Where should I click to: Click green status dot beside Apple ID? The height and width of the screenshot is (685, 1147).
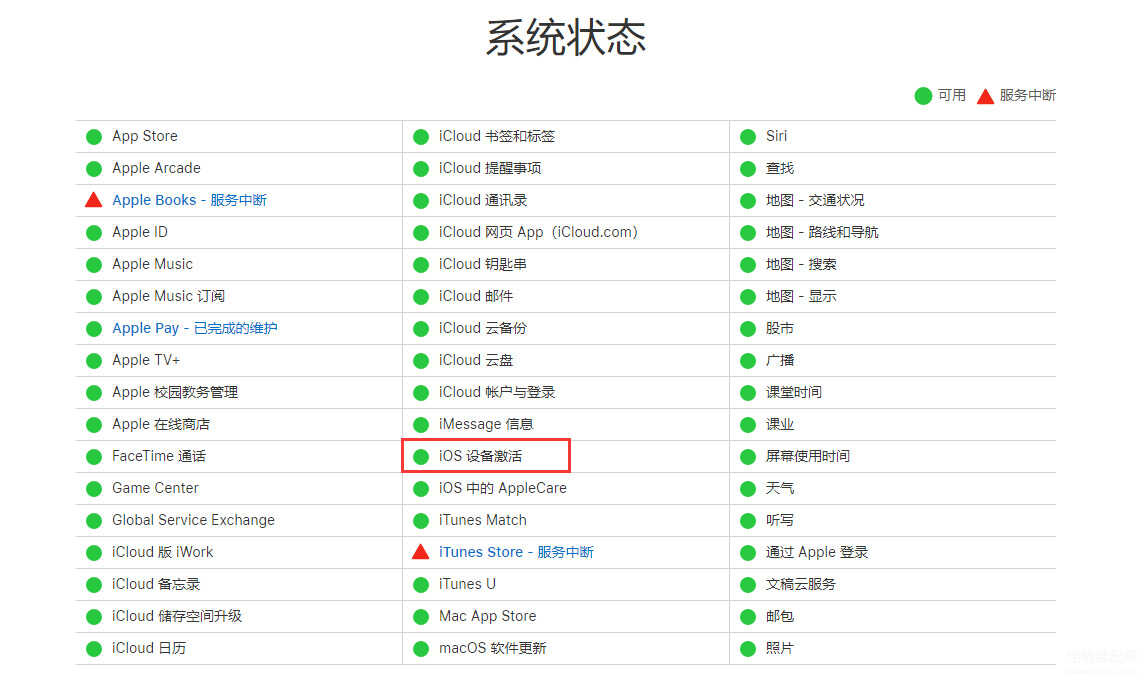(x=94, y=233)
